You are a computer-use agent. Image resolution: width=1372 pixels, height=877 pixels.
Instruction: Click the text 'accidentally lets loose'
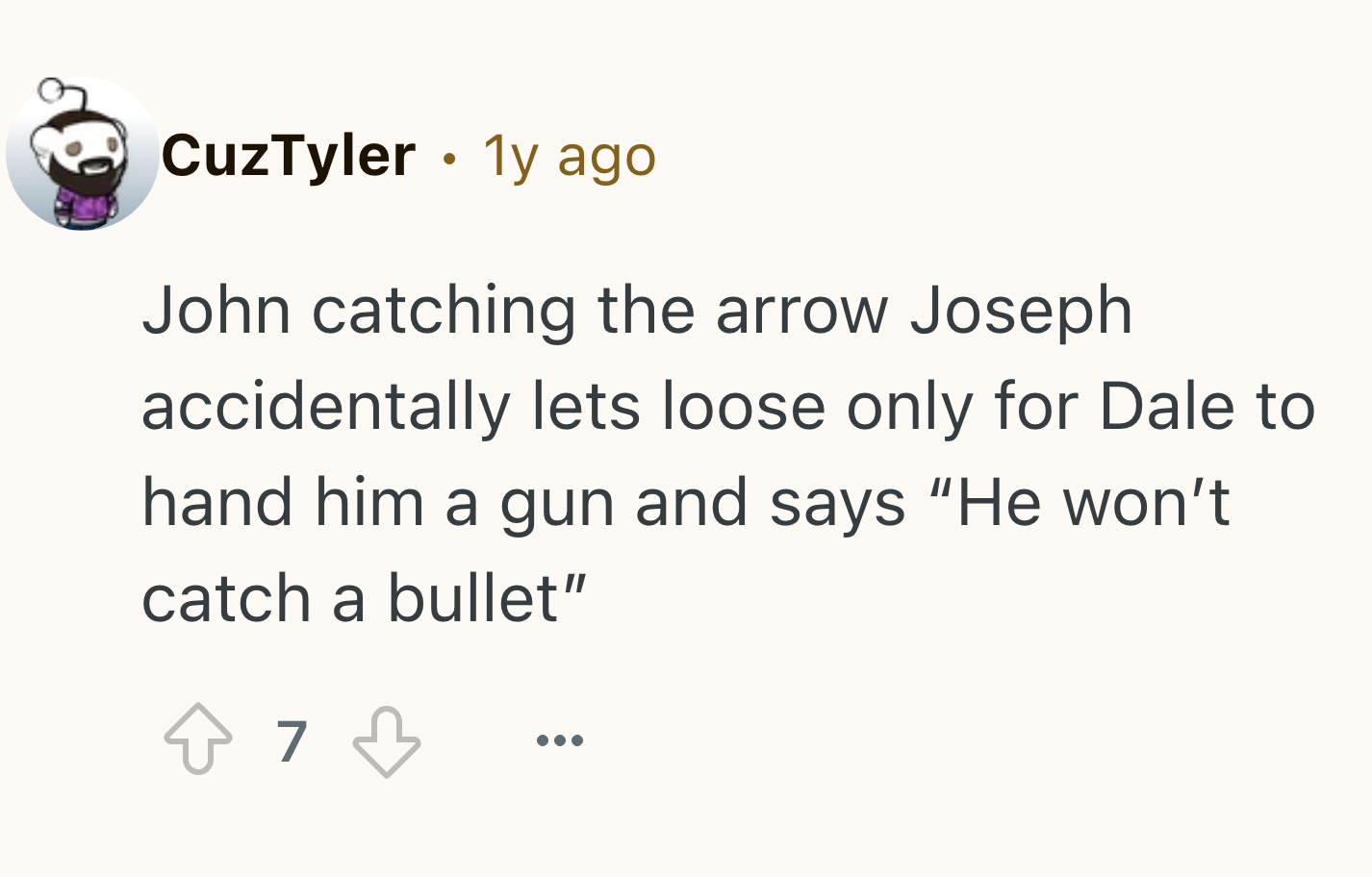pyautogui.click(x=483, y=406)
